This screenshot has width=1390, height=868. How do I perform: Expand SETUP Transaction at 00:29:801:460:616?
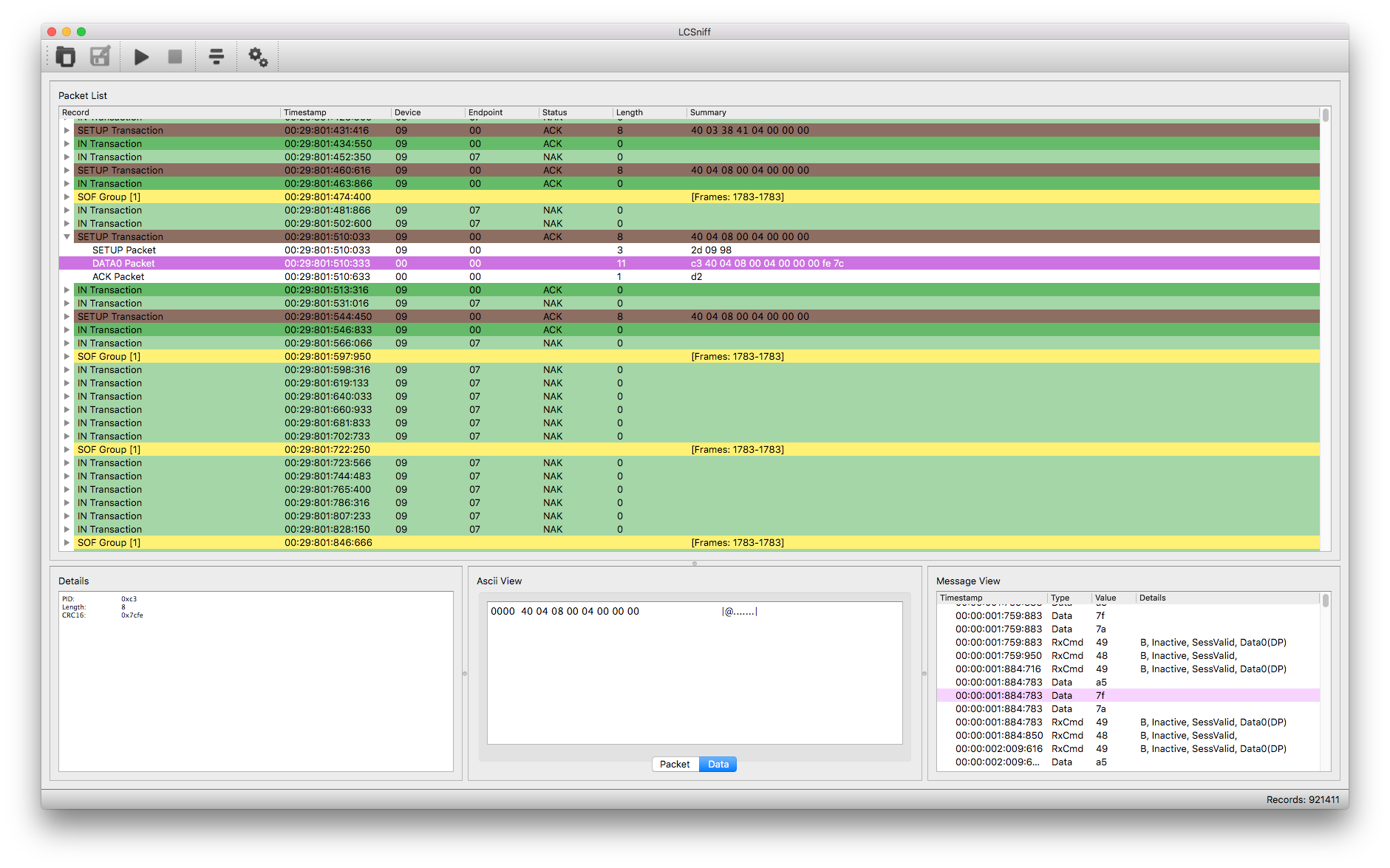click(x=67, y=171)
